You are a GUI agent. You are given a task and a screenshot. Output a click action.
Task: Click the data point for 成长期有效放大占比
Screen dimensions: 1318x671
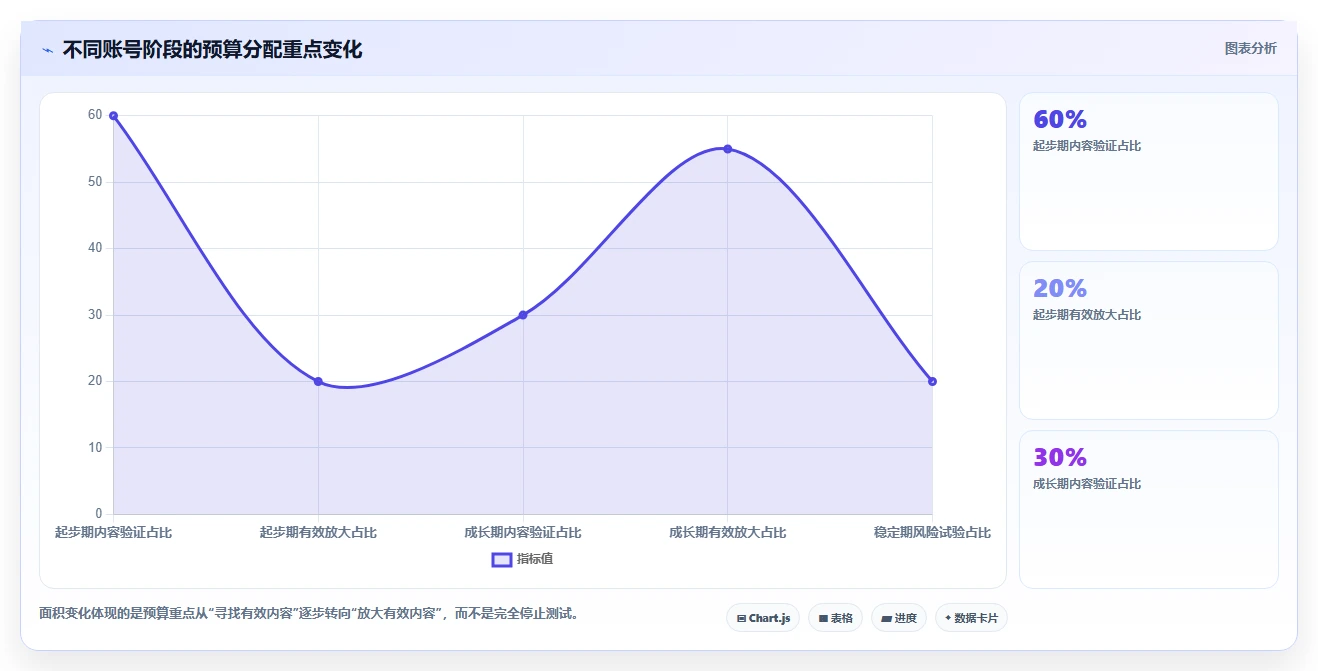[x=727, y=149]
